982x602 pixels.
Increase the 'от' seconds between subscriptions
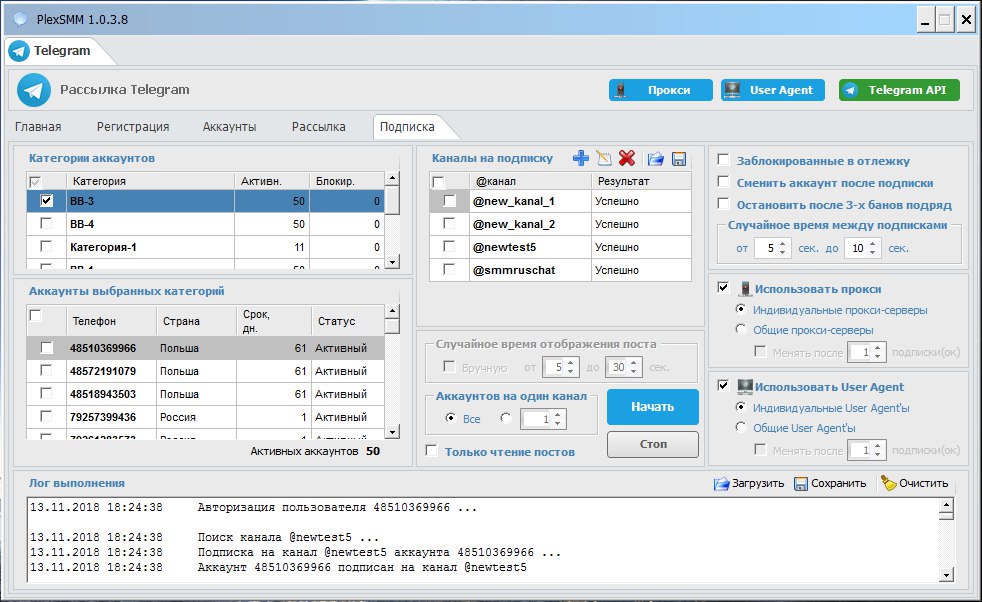click(x=782, y=244)
